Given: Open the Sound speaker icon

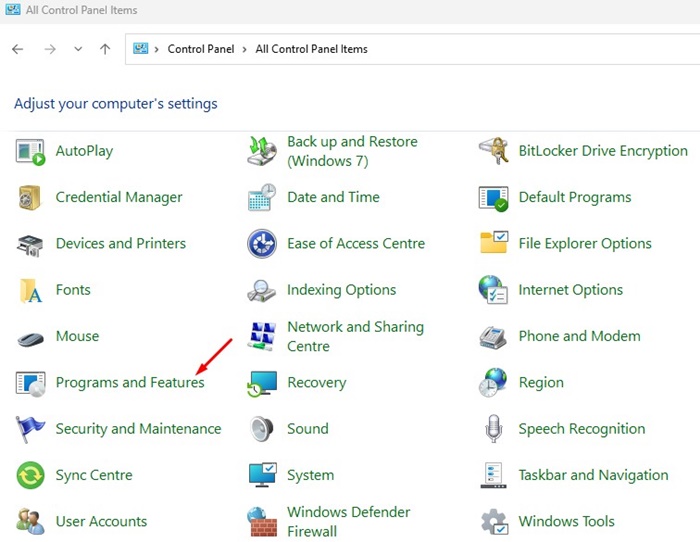Looking at the screenshot, I should click(x=262, y=429).
